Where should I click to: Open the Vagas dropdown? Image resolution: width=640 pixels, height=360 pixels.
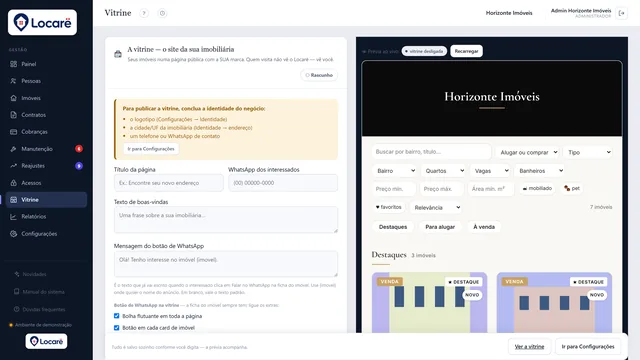click(x=490, y=171)
